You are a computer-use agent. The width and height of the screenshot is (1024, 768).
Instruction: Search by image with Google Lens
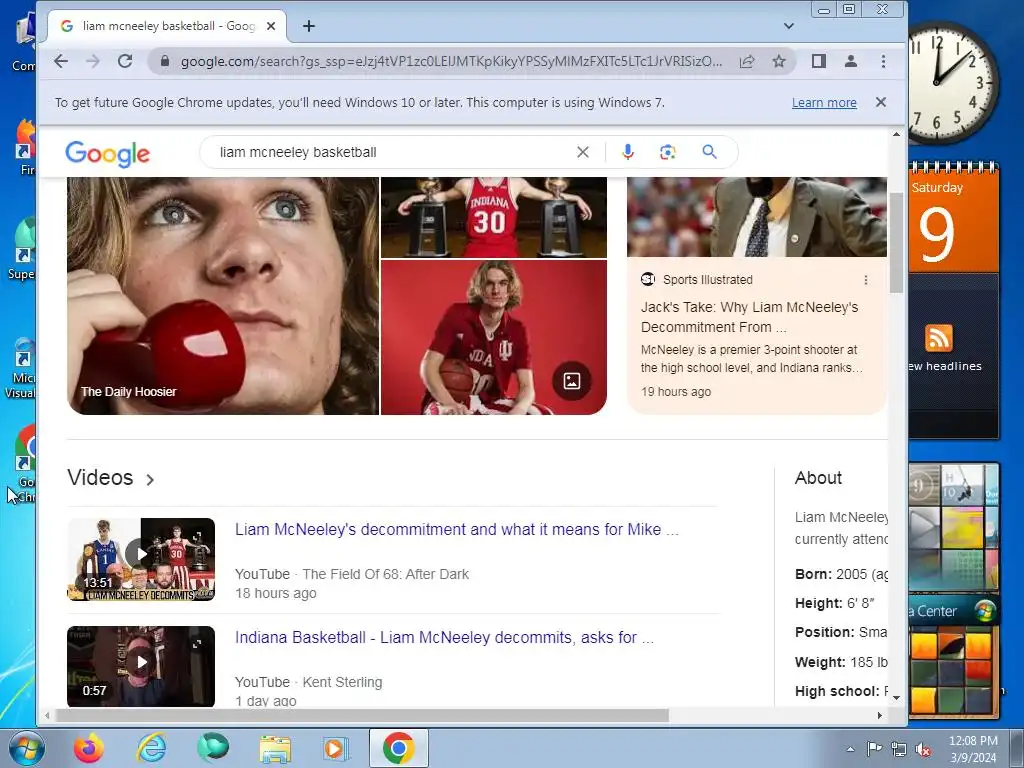[x=667, y=152]
